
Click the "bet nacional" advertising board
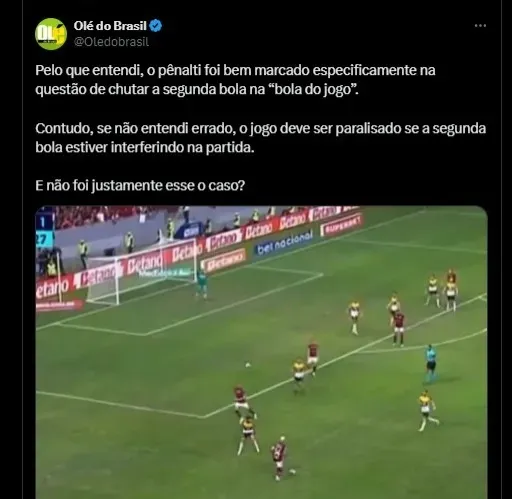click(285, 243)
